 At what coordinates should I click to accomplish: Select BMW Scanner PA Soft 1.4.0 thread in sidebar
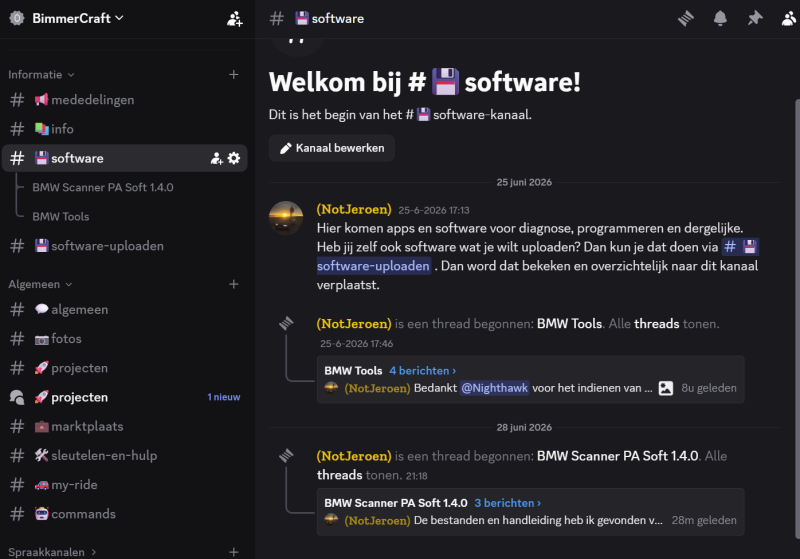coord(103,187)
